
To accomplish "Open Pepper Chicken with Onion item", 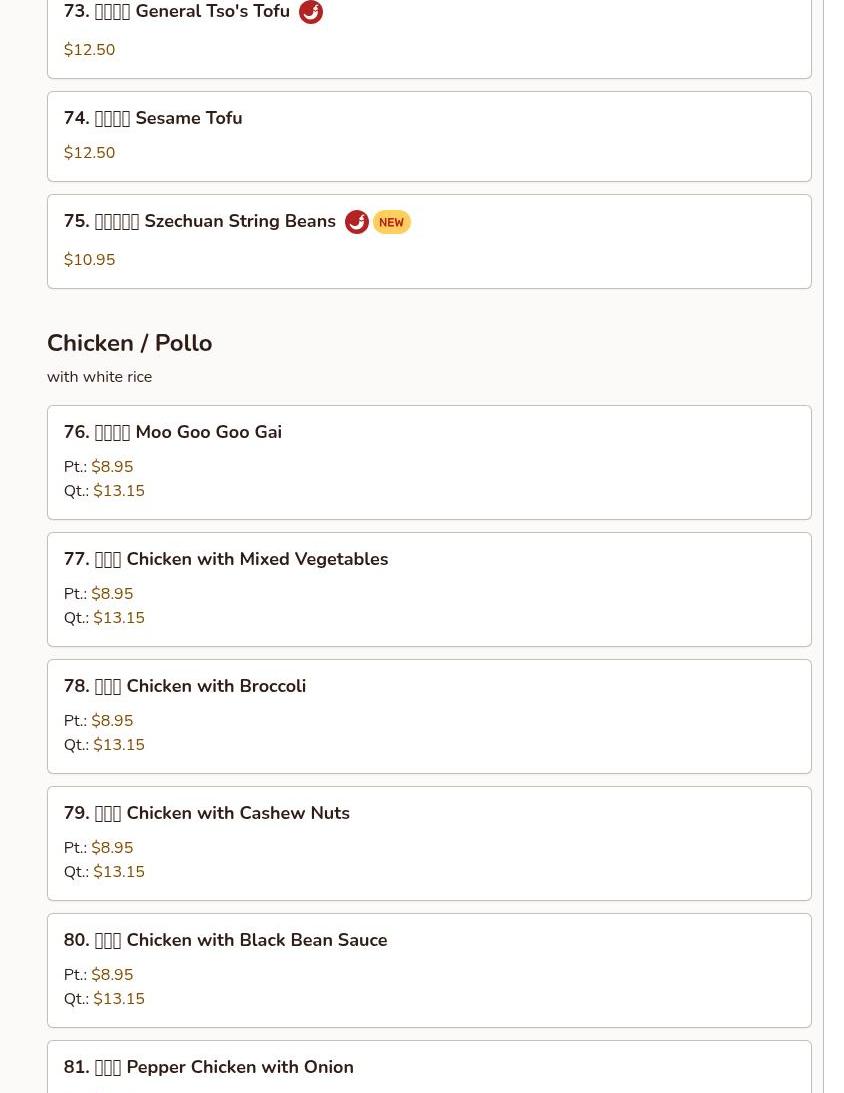I will 429,1067.
